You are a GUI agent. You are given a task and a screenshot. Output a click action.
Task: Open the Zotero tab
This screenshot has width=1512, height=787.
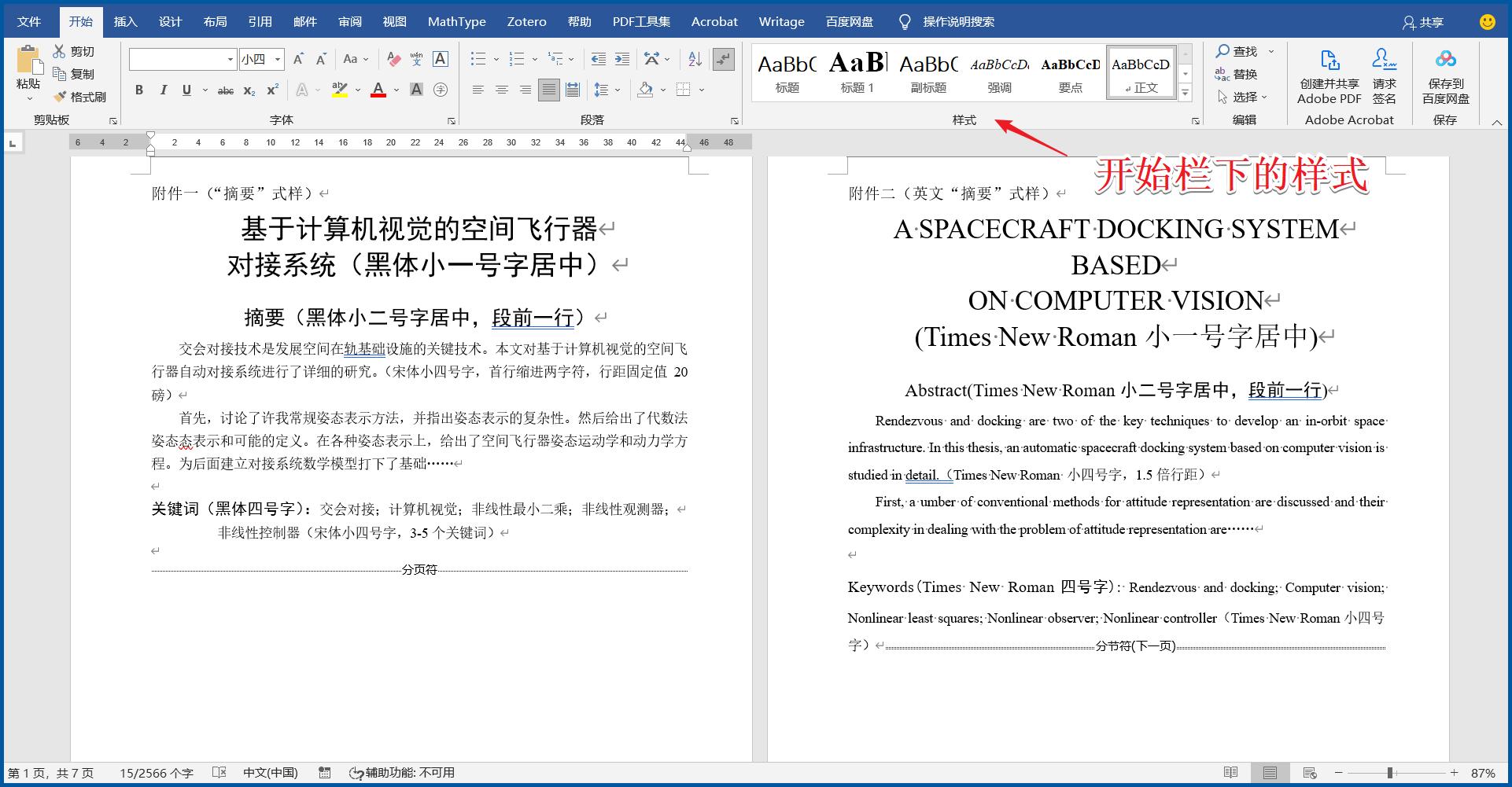[x=526, y=21]
